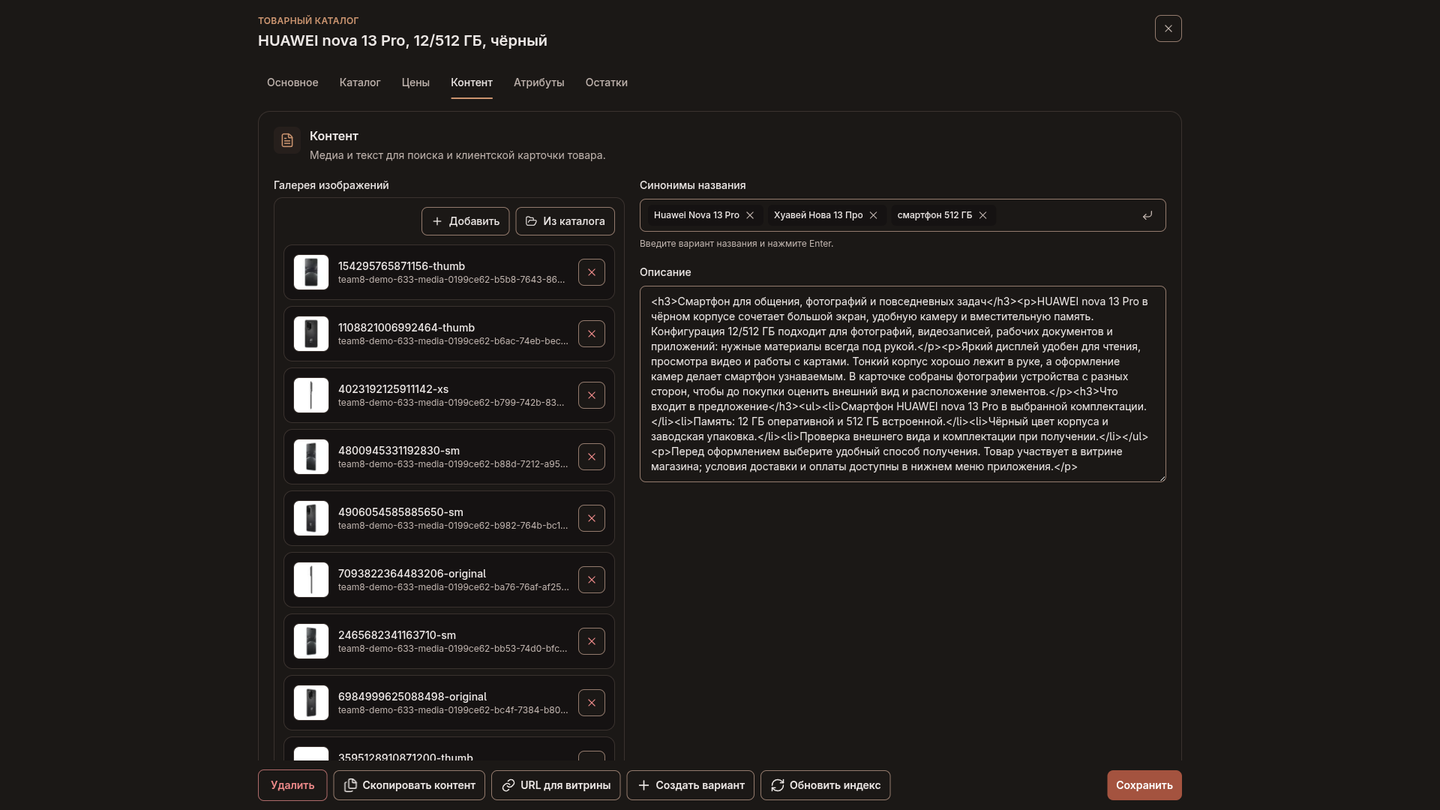Click Создать вариант button
The image size is (1440, 810).
691,785
